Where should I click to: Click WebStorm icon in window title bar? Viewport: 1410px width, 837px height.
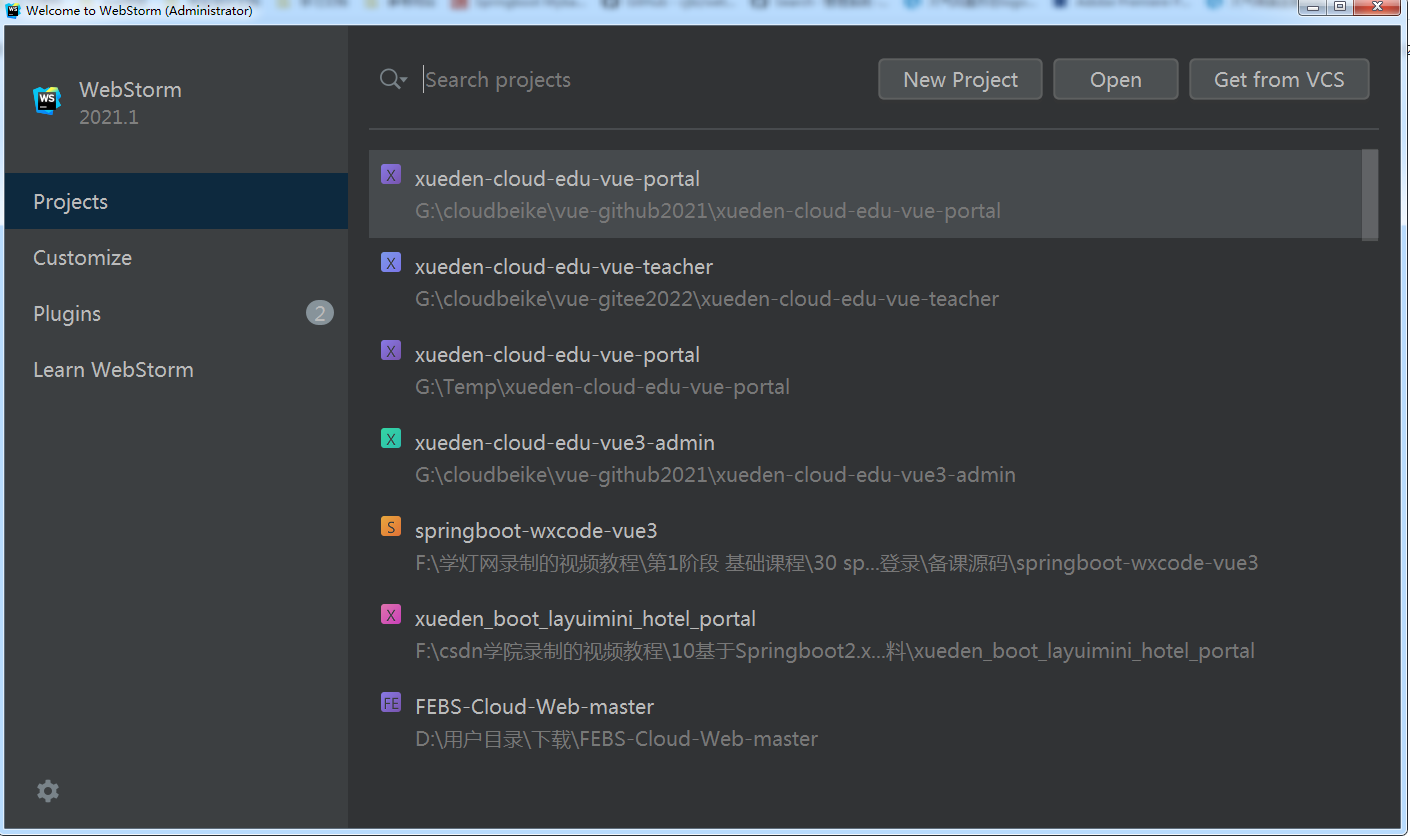pyautogui.click(x=13, y=10)
